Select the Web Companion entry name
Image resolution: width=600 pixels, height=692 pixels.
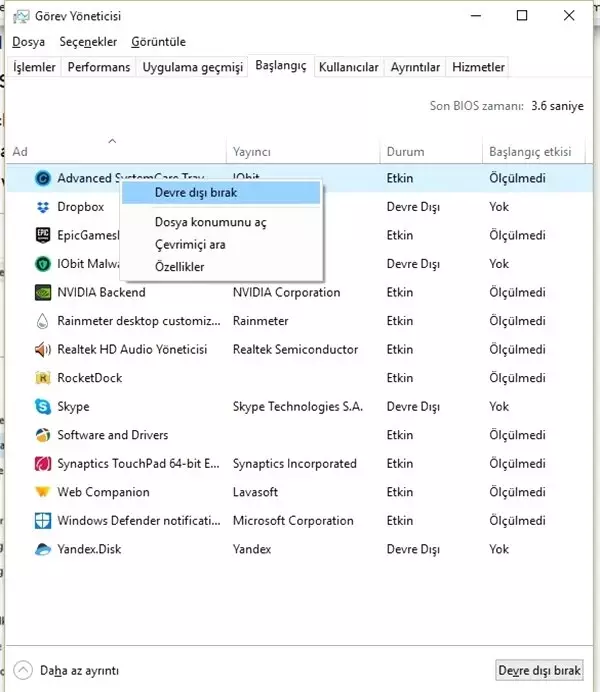[x=104, y=492]
